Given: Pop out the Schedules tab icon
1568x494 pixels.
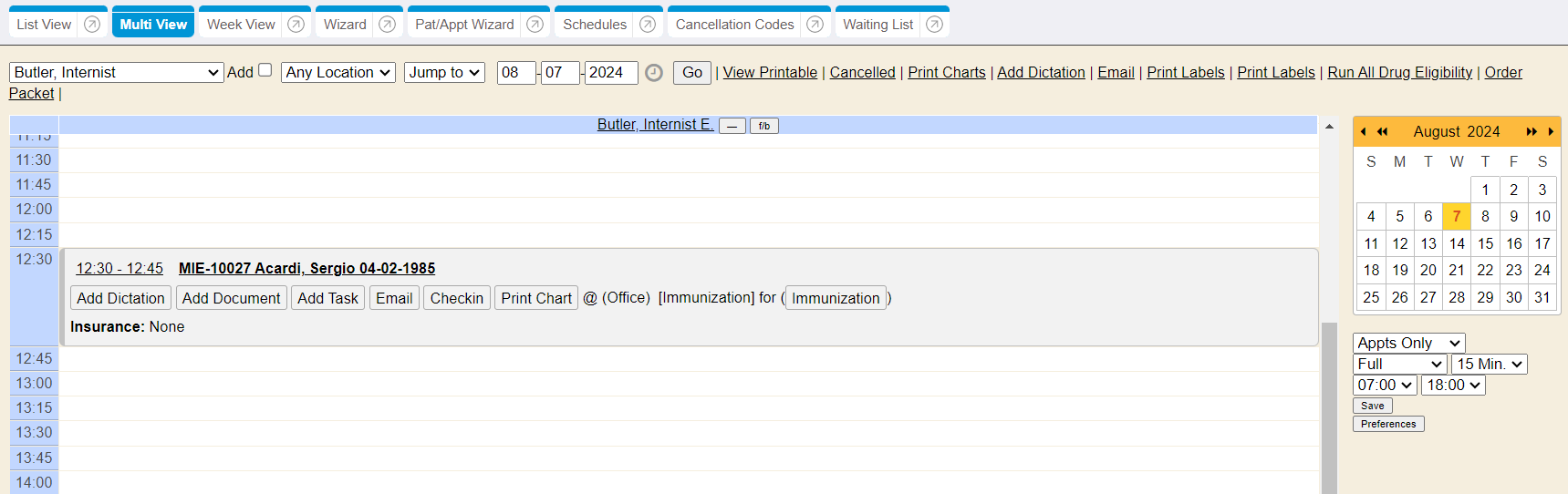Looking at the screenshot, I should [x=648, y=25].
